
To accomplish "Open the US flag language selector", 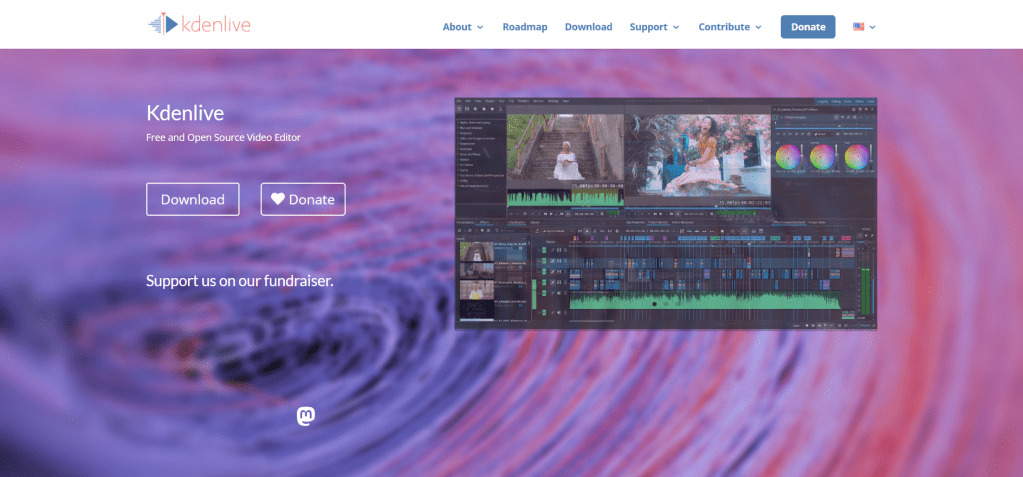I will (x=864, y=27).
